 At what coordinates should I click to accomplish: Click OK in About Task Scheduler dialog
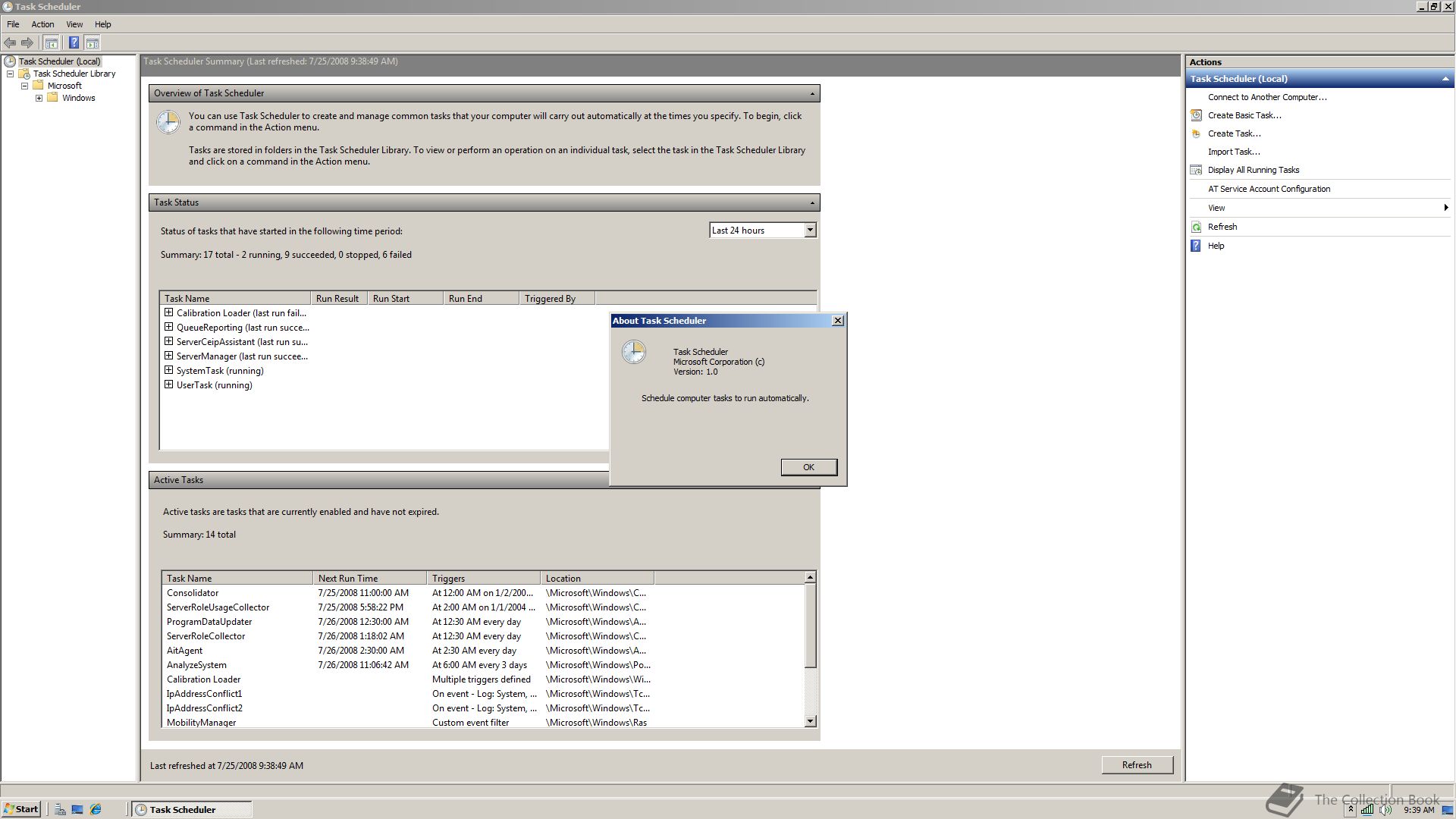pos(808,467)
